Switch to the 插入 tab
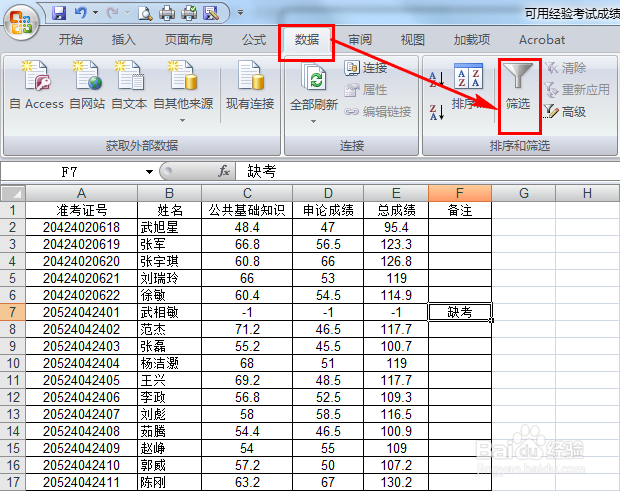This screenshot has width=620, height=491. tap(123, 40)
